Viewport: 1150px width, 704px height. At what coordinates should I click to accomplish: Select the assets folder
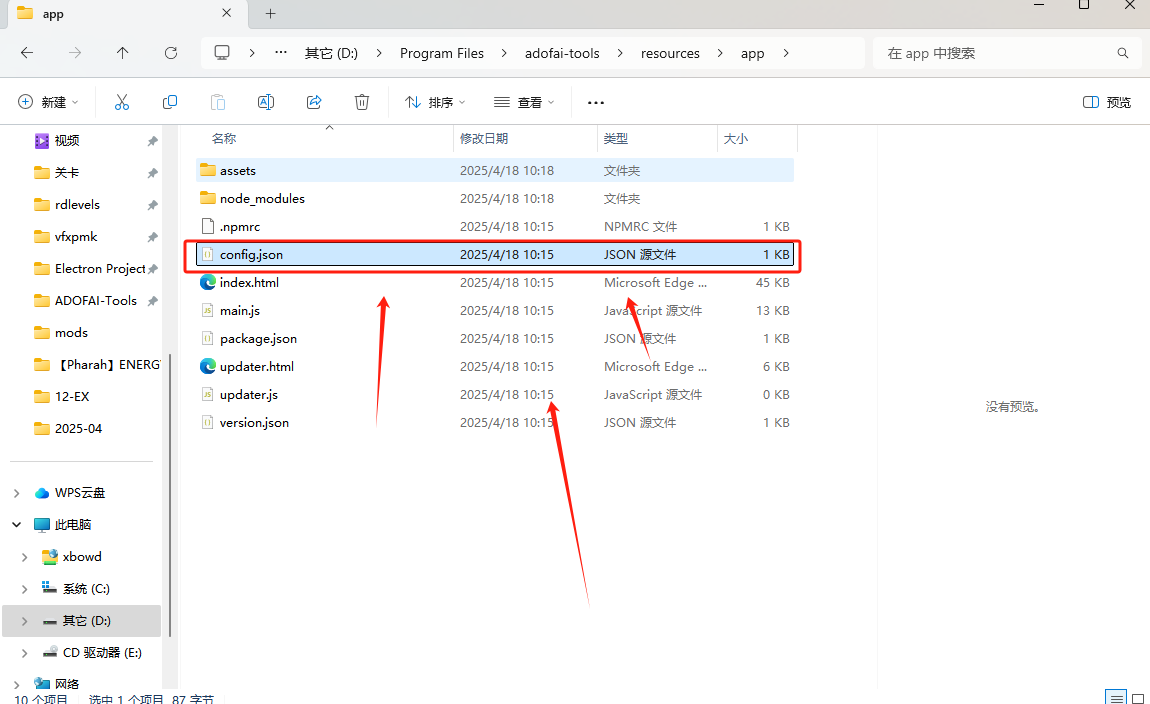[495, 170]
